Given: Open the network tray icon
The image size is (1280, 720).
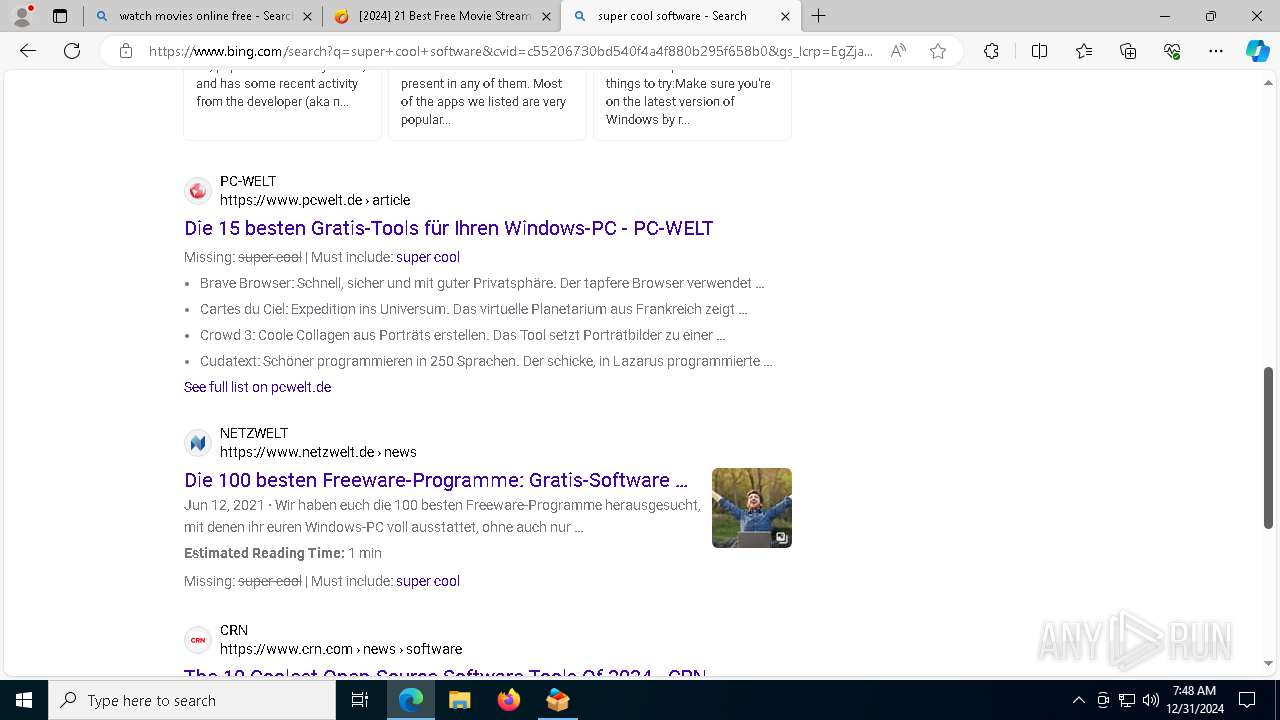Looking at the screenshot, I should click(x=1127, y=700).
